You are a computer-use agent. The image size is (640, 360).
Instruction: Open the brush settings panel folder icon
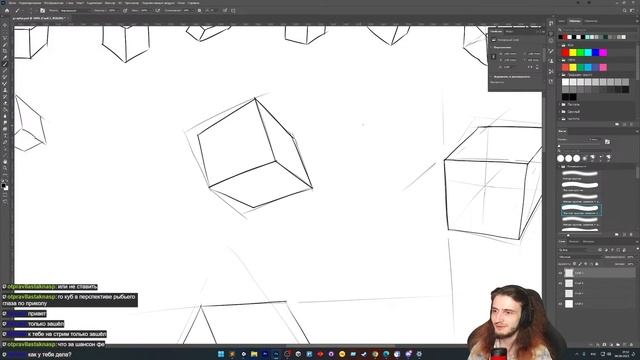pyautogui.click(x=42, y=11)
